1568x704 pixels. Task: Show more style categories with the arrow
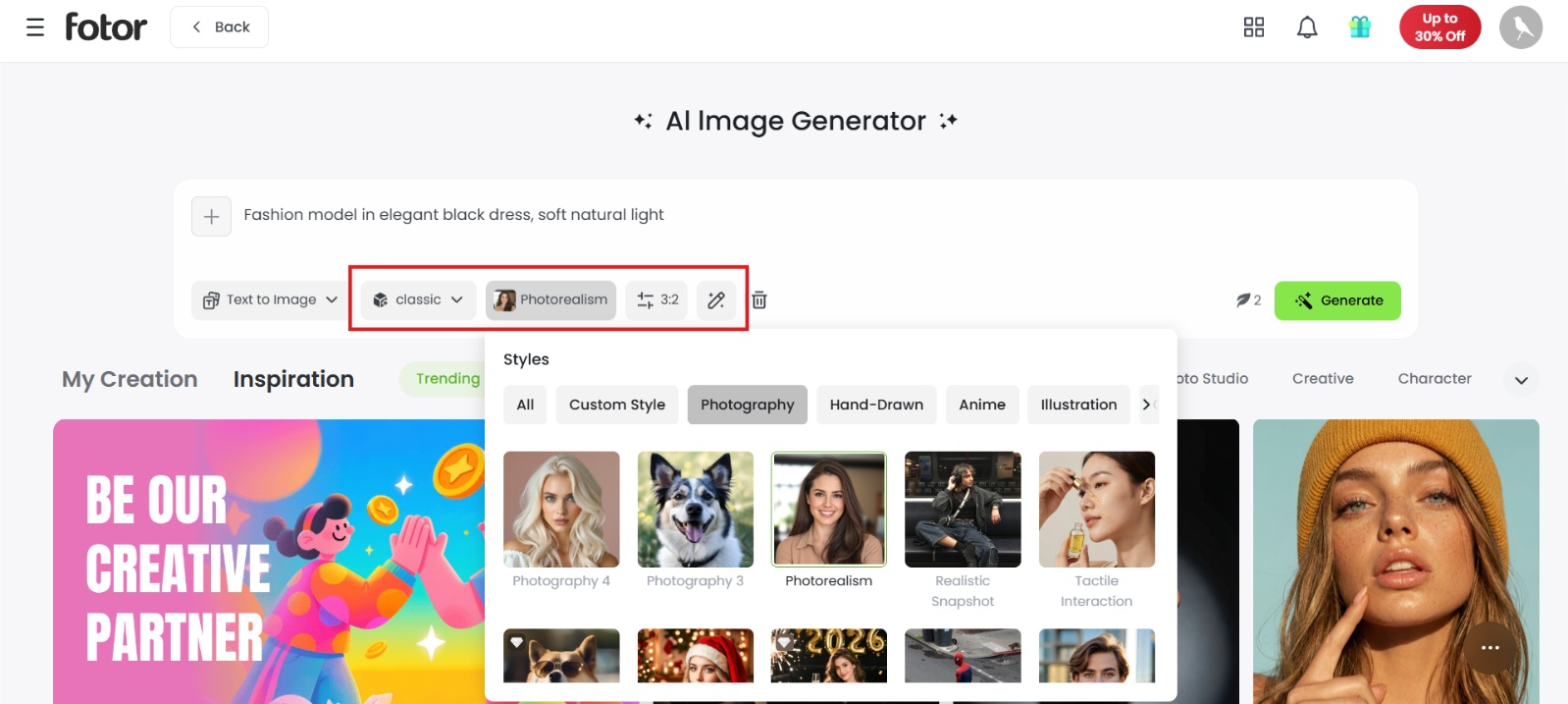[x=1146, y=405]
